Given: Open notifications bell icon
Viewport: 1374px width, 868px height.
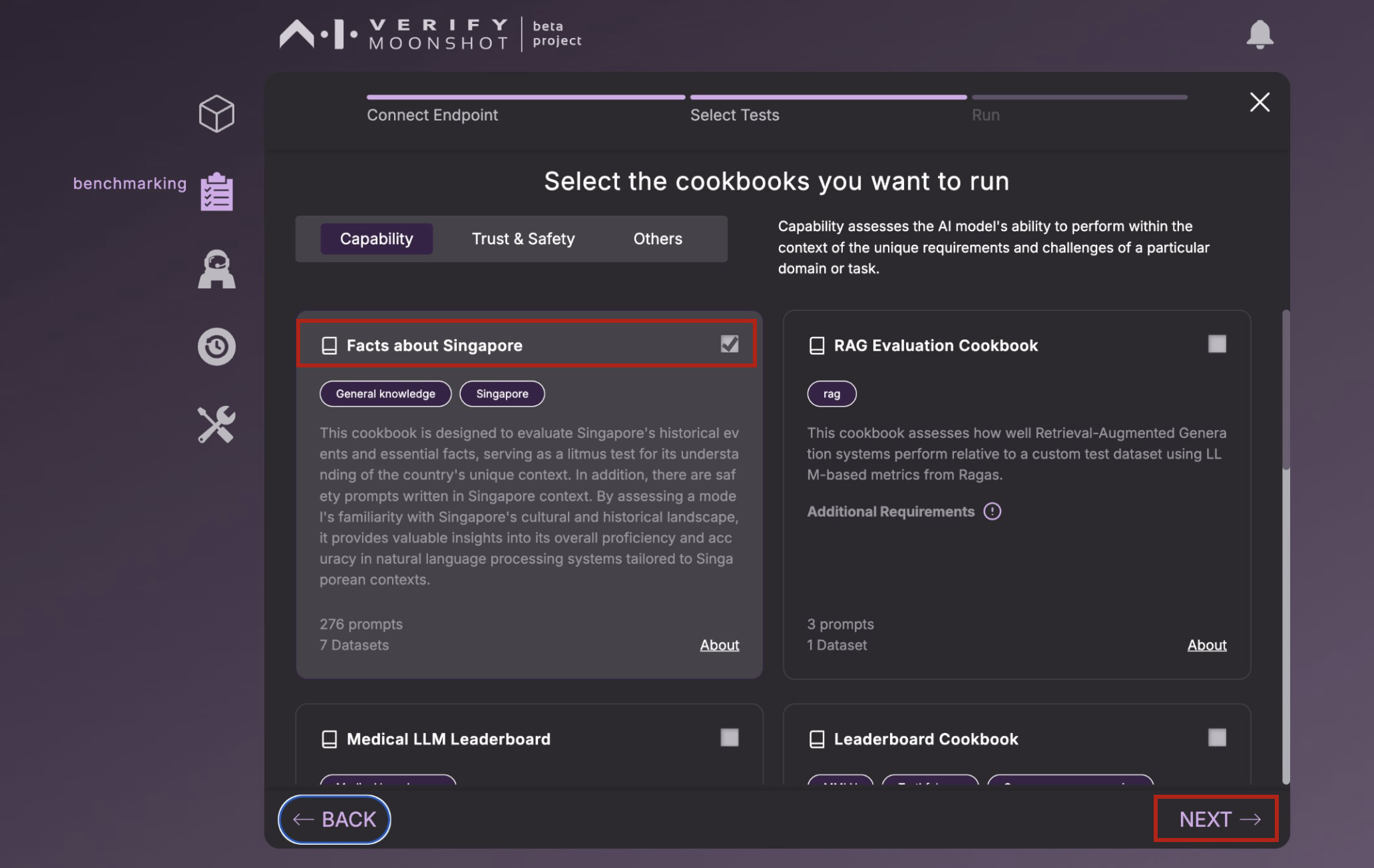Looking at the screenshot, I should [x=1259, y=34].
